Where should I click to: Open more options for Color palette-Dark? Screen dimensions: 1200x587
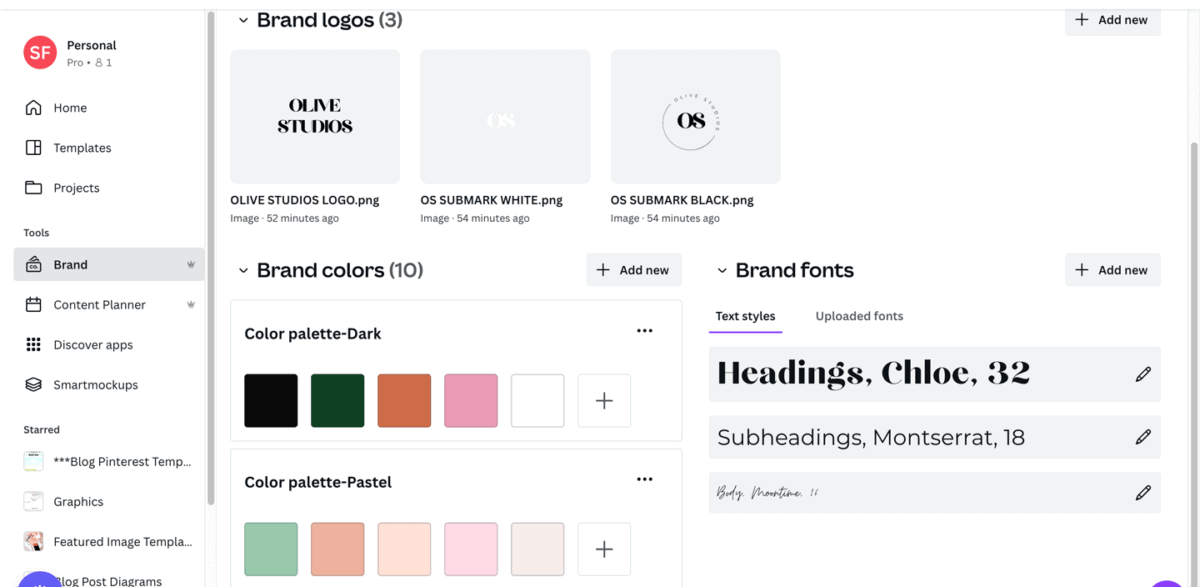coord(645,331)
